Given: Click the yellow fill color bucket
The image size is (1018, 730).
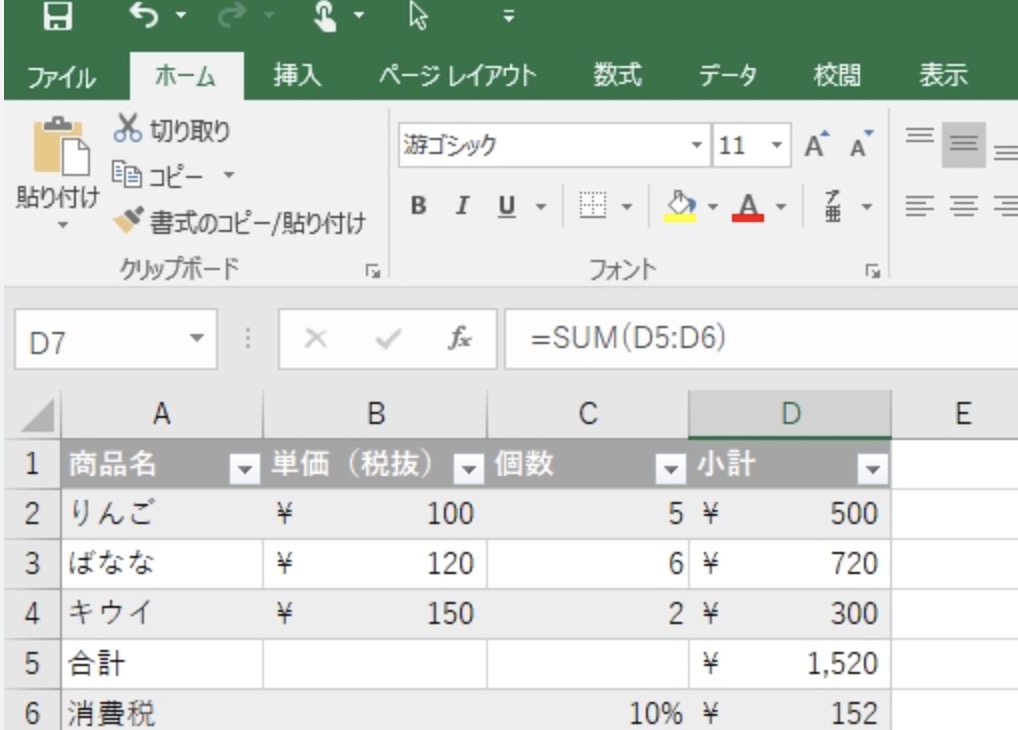Looking at the screenshot, I should point(680,207).
